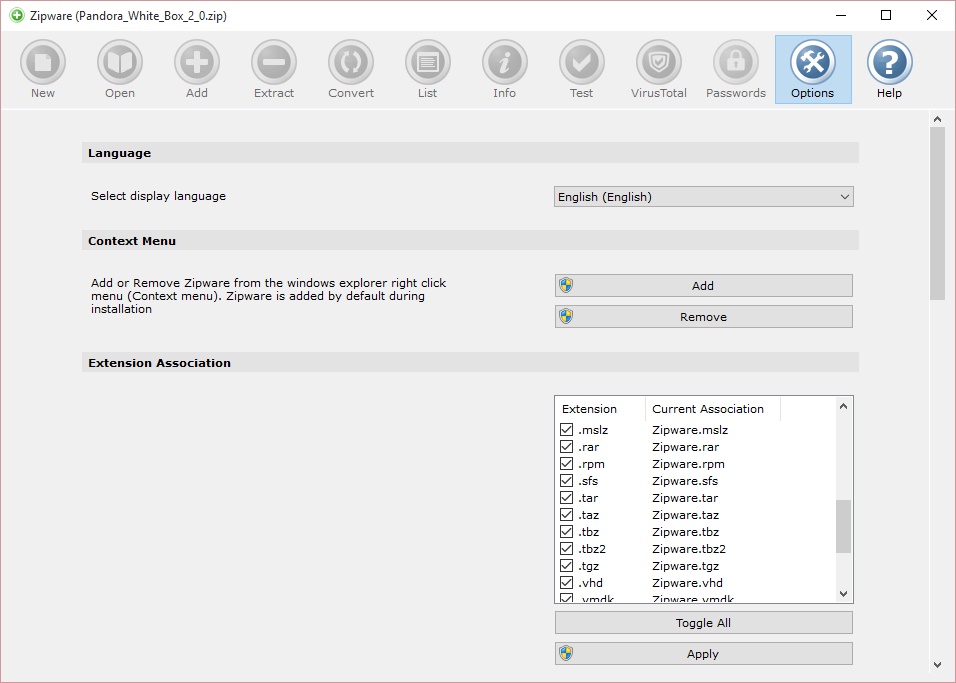The height and width of the screenshot is (683, 956).
Task: Show archive Info via toolbar icon
Action: (504, 62)
